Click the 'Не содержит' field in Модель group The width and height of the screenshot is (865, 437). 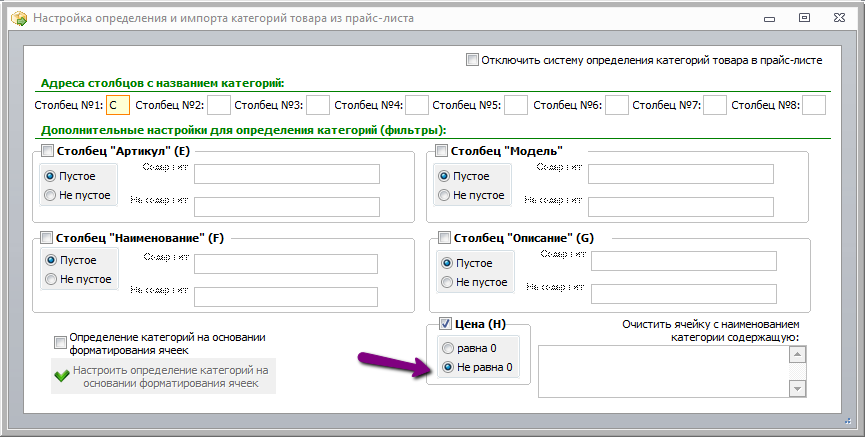pos(681,207)
